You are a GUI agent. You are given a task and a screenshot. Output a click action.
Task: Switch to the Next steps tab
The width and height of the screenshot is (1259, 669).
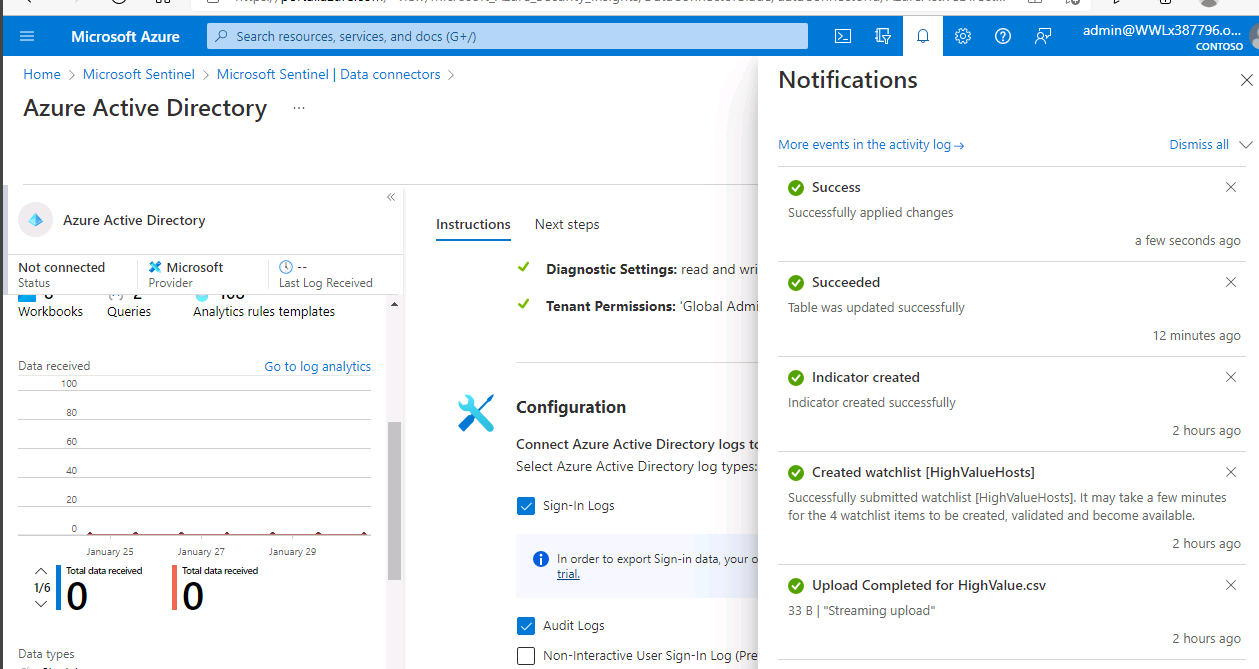point(567,224)
